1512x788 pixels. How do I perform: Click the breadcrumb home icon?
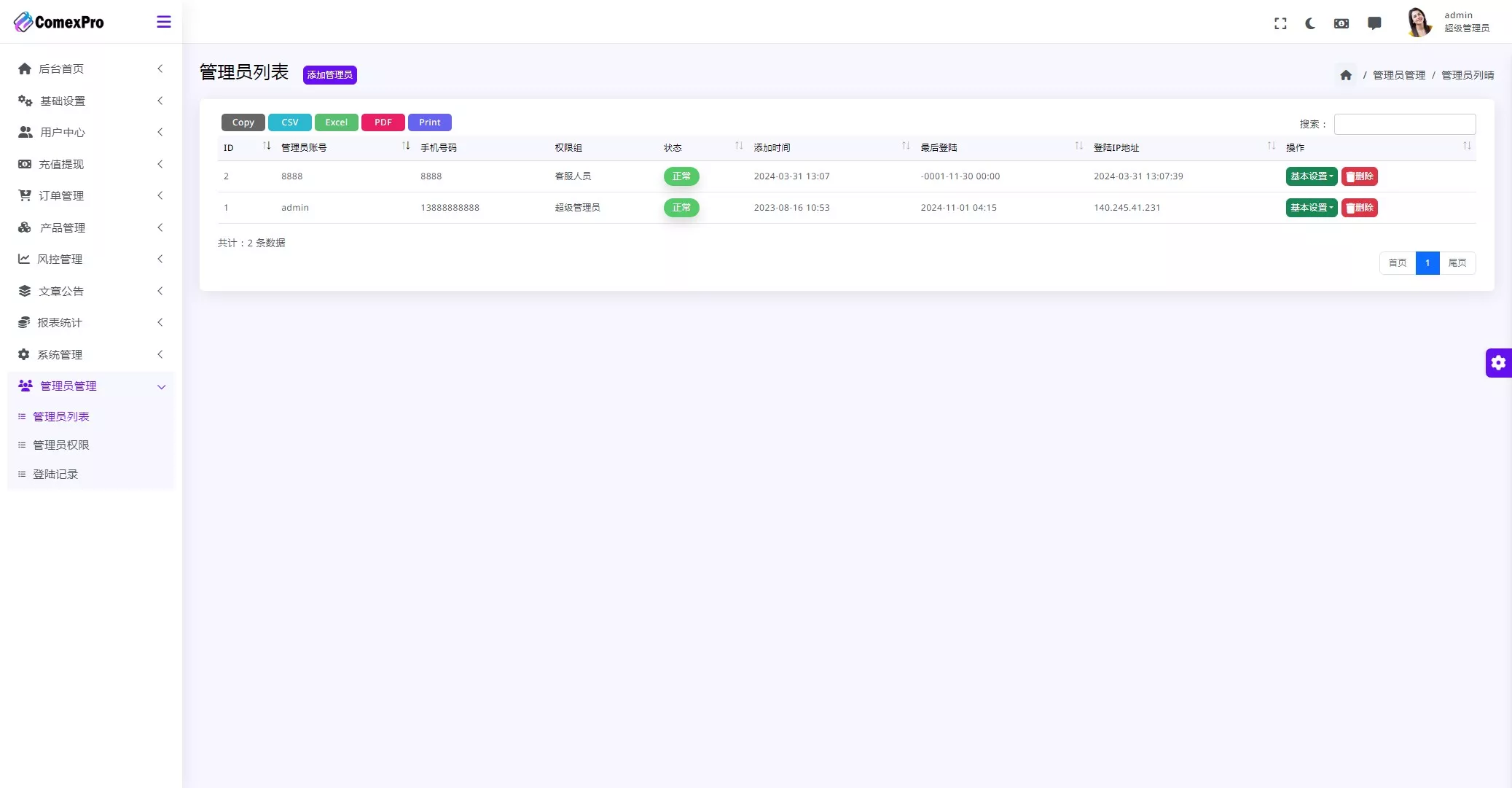[x=1346, y=75]
